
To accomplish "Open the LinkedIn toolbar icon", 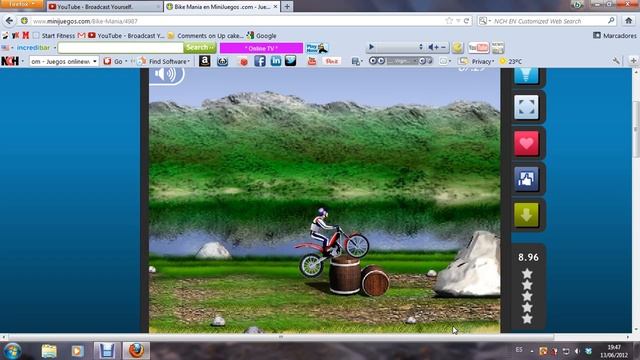I will 276,61.
